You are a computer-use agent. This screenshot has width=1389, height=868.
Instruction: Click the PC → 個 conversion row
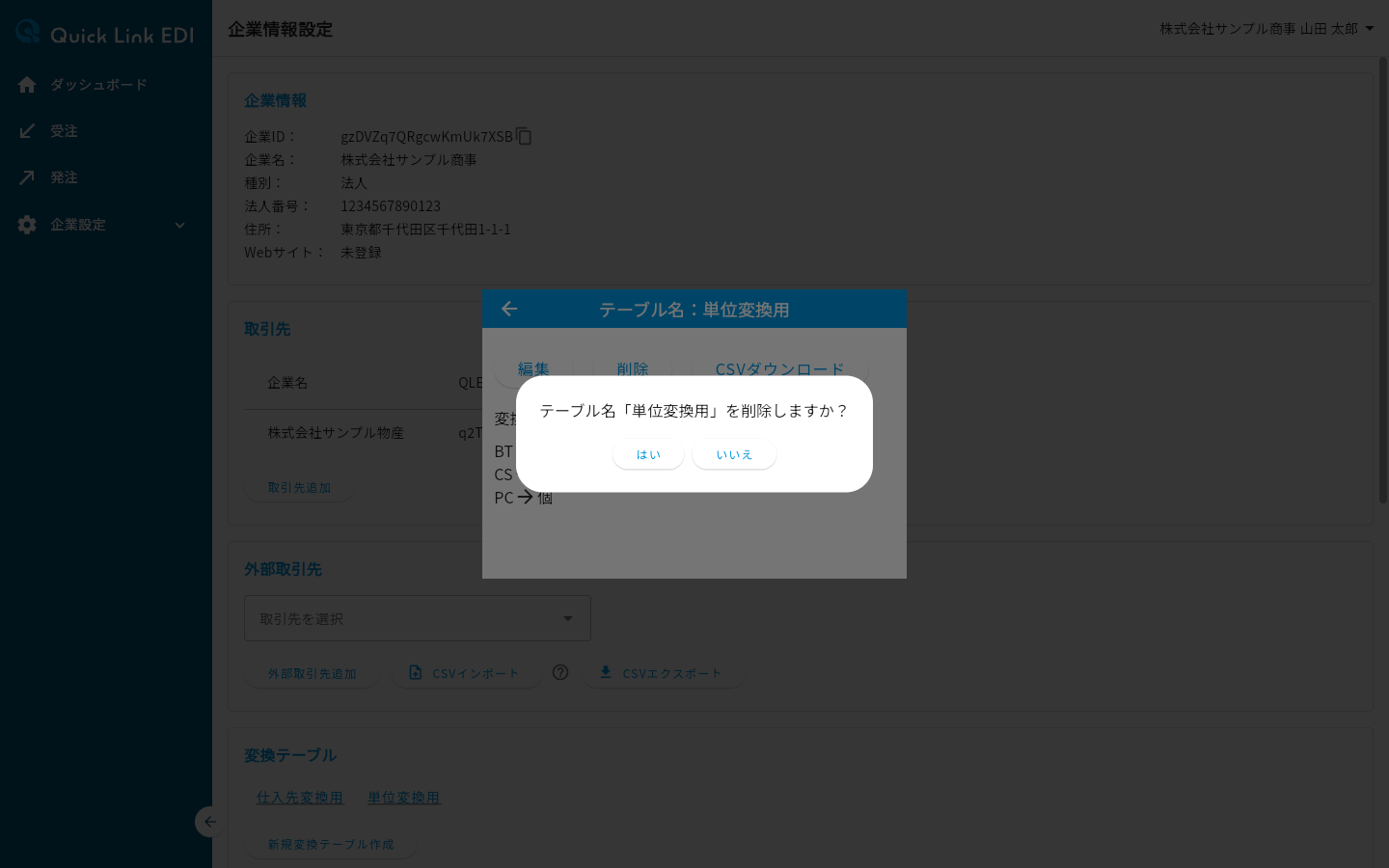click(524, 498)
